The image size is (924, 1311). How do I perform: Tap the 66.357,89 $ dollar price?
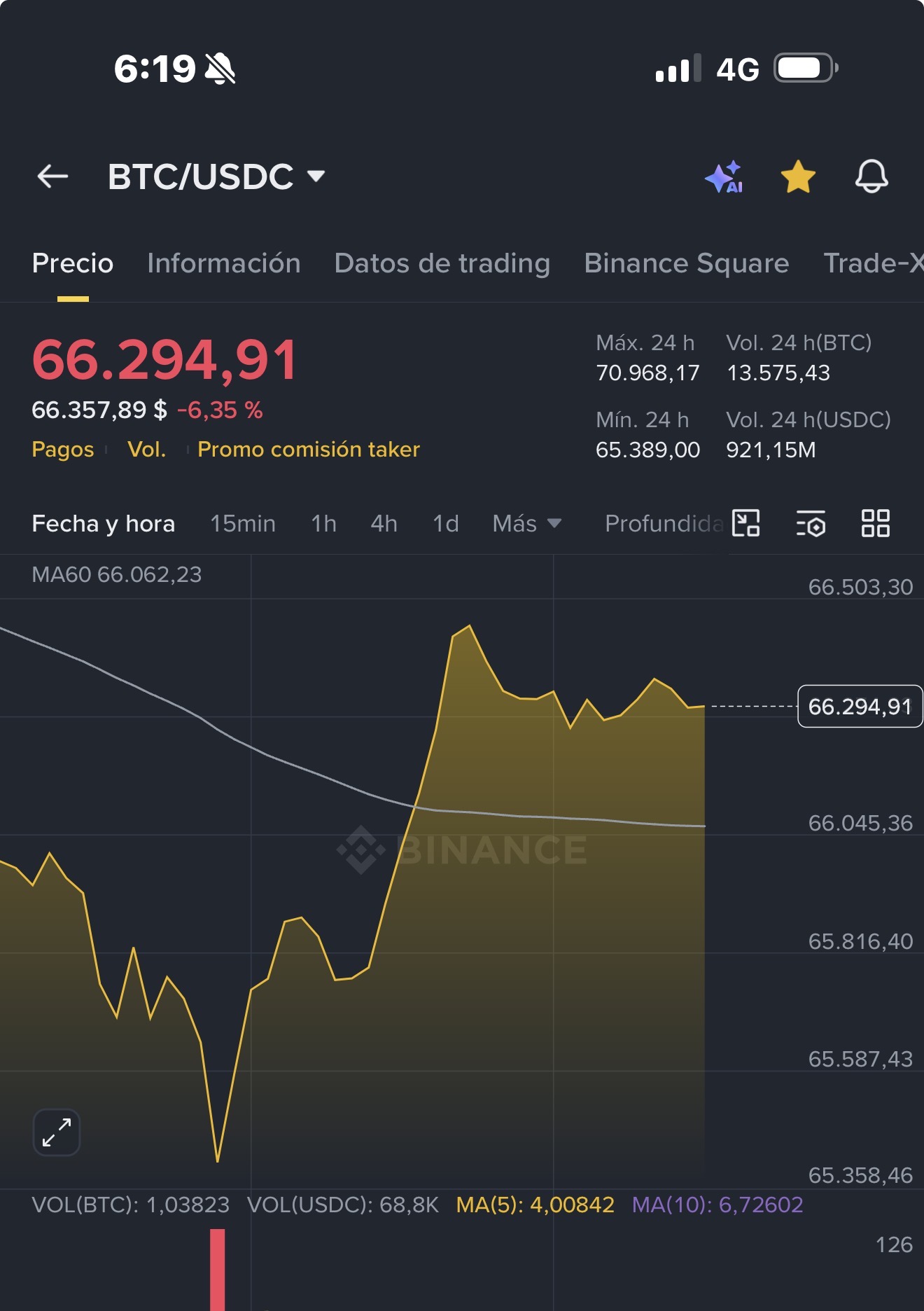[x=99, y=410]
